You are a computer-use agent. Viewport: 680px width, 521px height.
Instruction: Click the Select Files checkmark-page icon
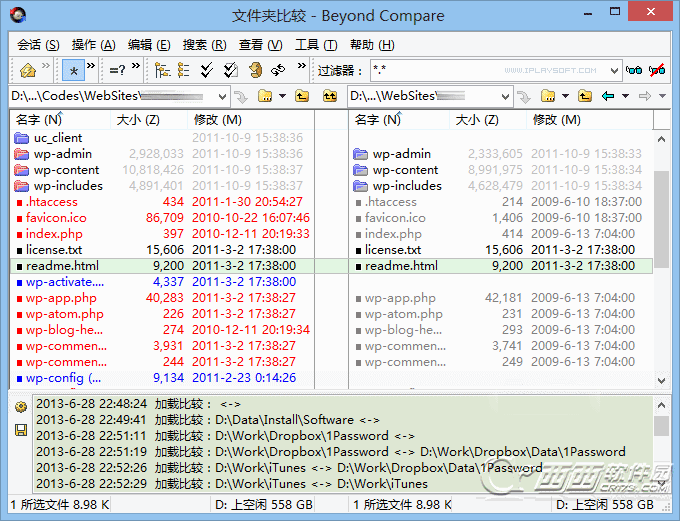(231, 70)
